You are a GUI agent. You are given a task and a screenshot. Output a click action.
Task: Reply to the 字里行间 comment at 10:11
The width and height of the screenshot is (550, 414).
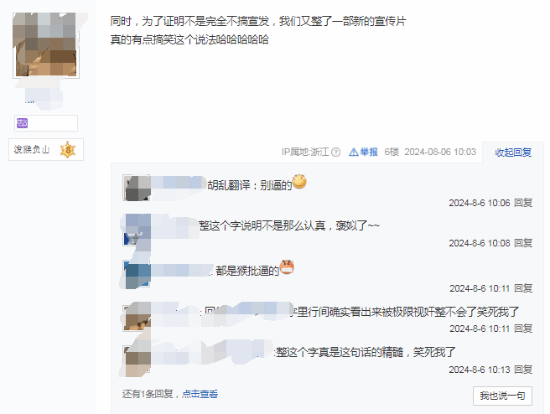pos(523,328)
